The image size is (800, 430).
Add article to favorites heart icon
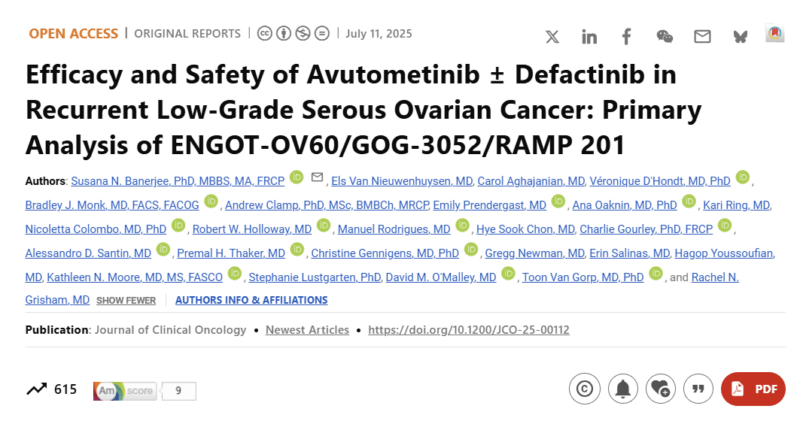click(661, 389)
